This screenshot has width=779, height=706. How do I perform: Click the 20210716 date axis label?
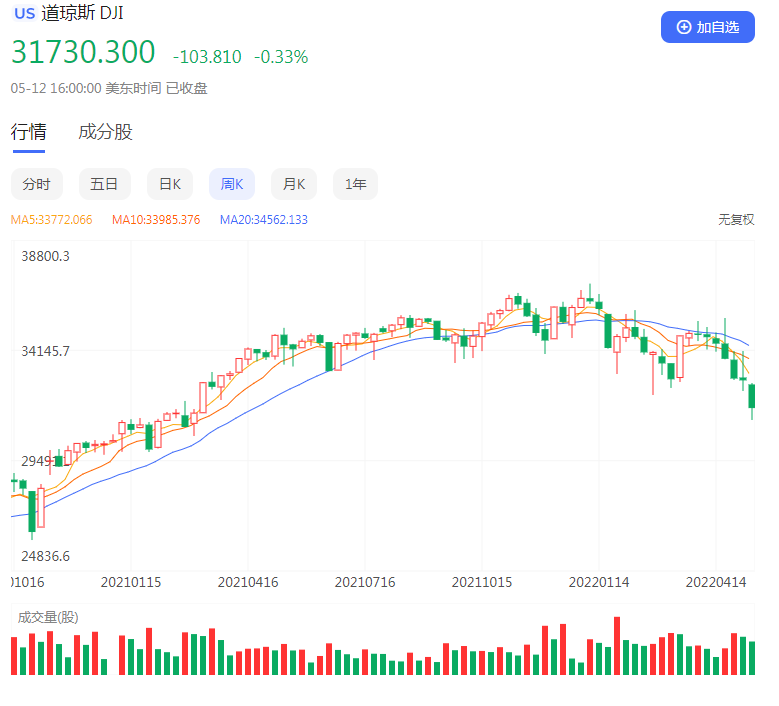tap(365, 582)
